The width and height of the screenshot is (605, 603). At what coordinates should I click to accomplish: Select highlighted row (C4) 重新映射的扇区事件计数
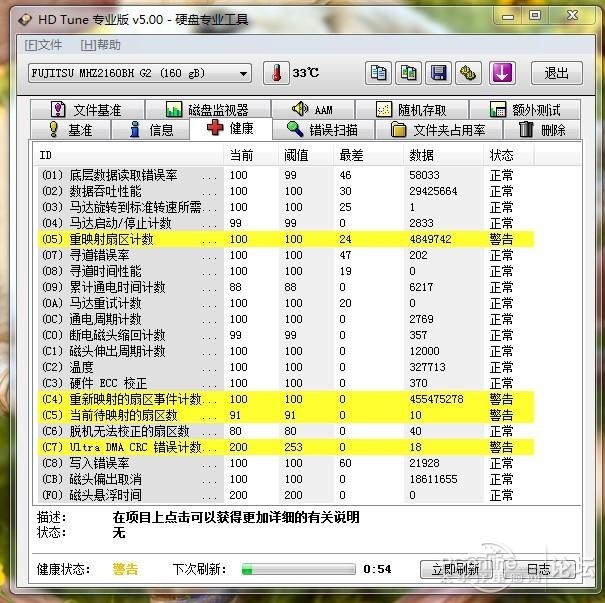[x=286, y=399]
